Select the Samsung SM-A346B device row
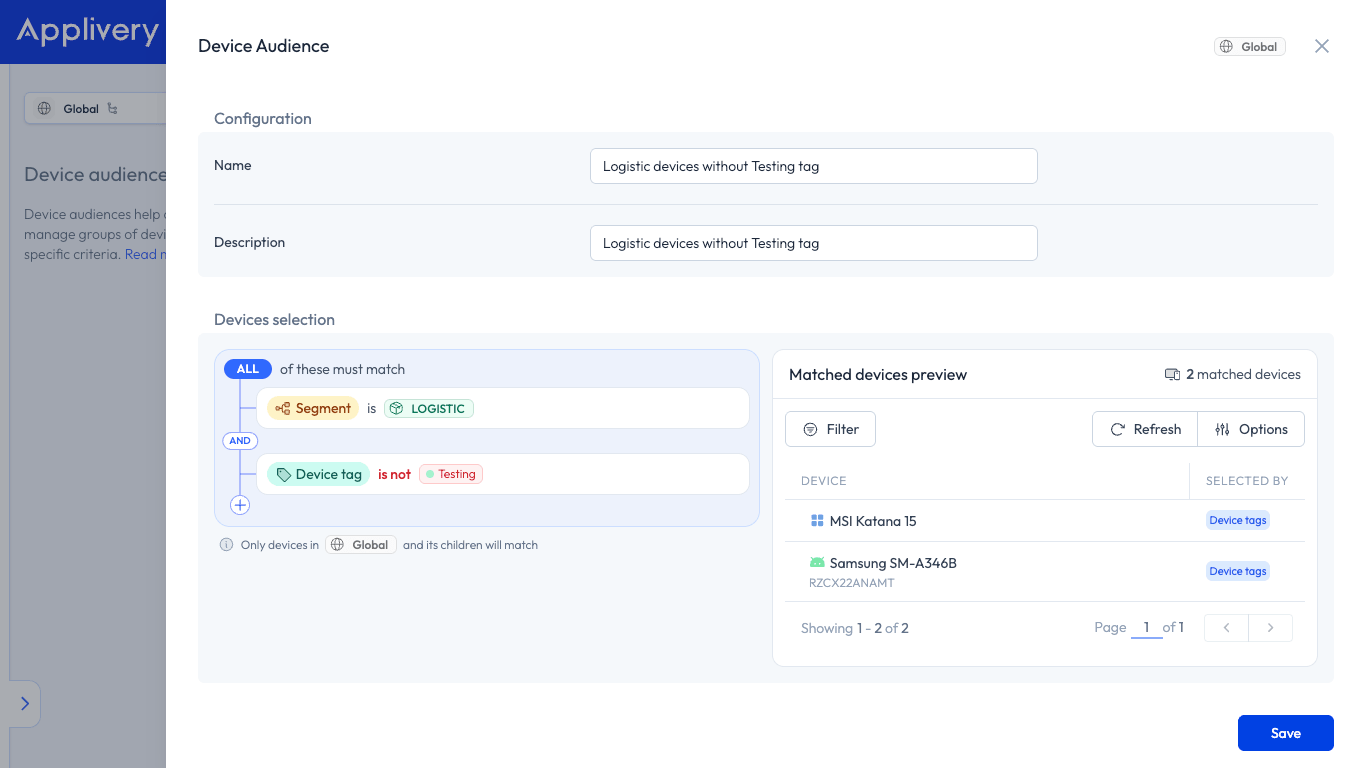1366x768 pixels. point(1045,572)
